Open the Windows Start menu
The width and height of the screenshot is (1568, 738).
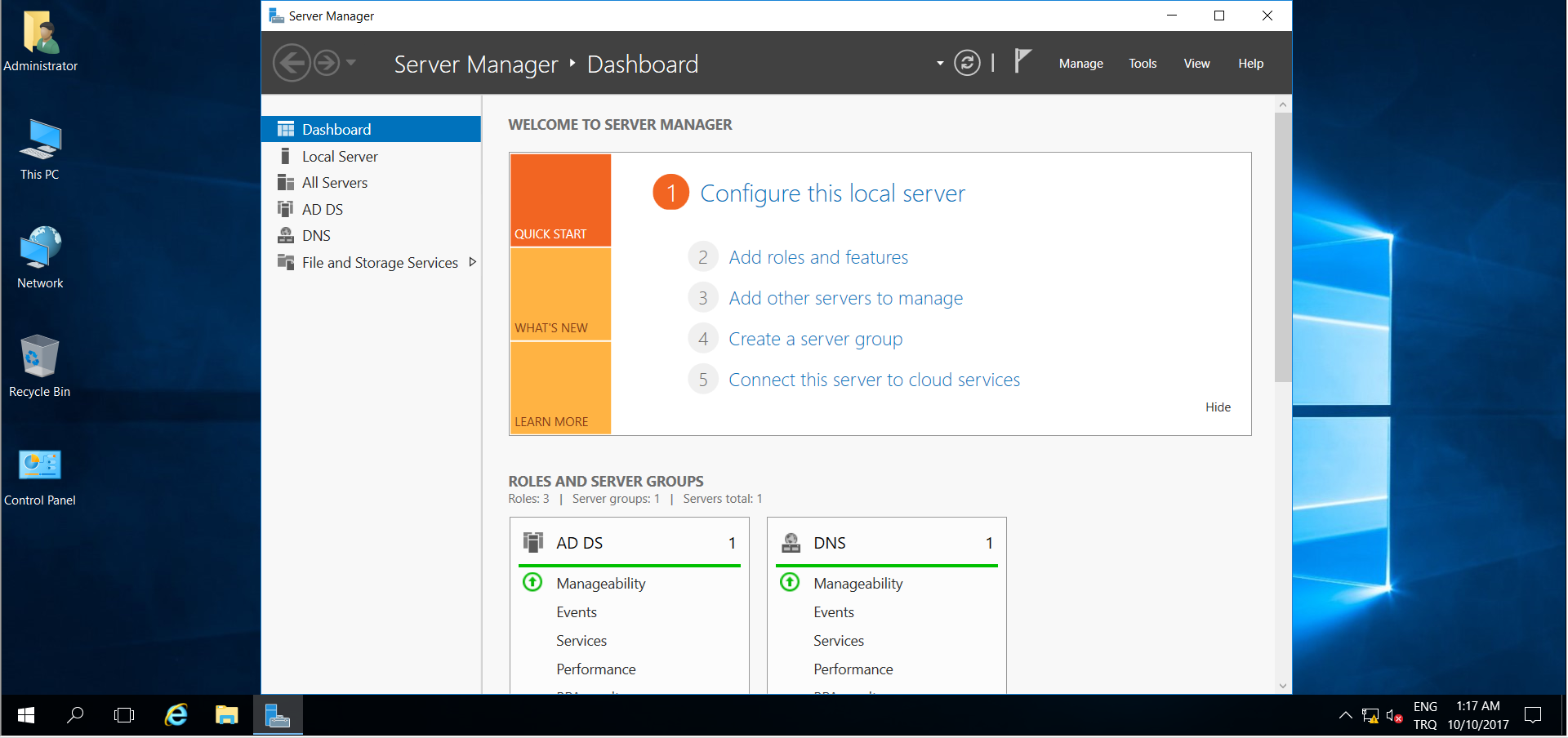(x=25, y=715)
